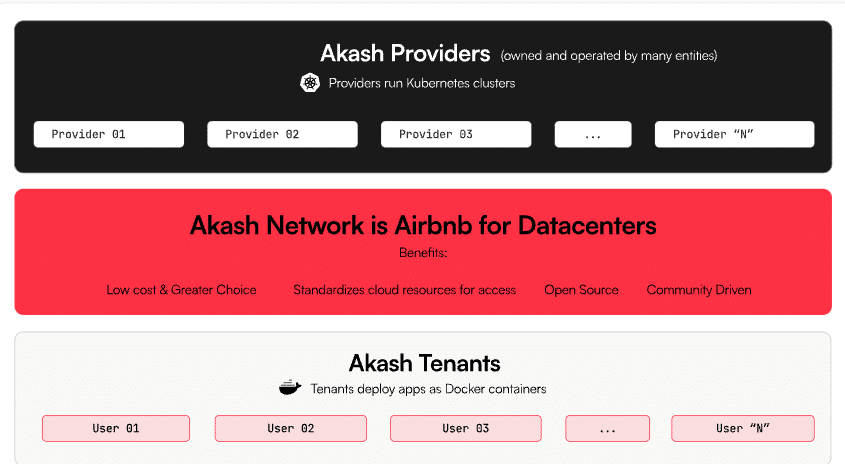
Task: Click the Docker whale icon
Action: pyautogui.click(x=290, y=387)
